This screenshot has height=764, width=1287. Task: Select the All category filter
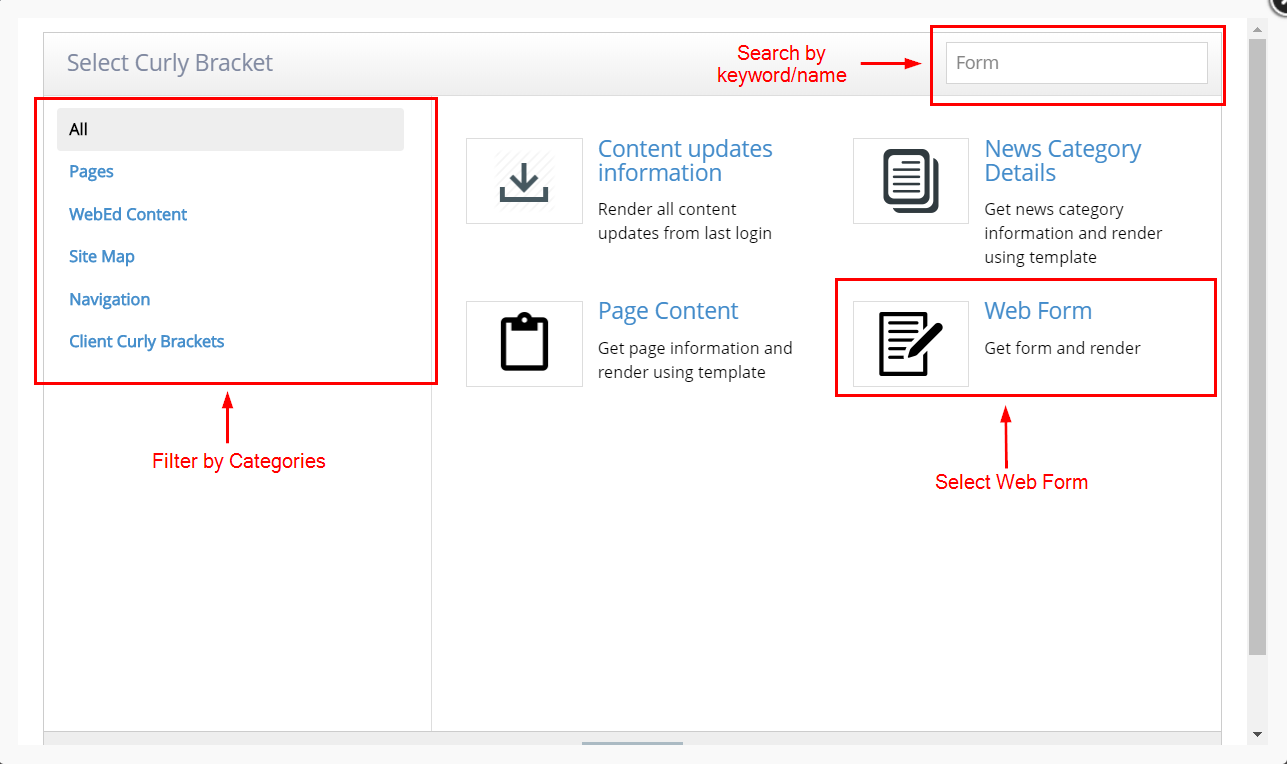pos(79,128)
